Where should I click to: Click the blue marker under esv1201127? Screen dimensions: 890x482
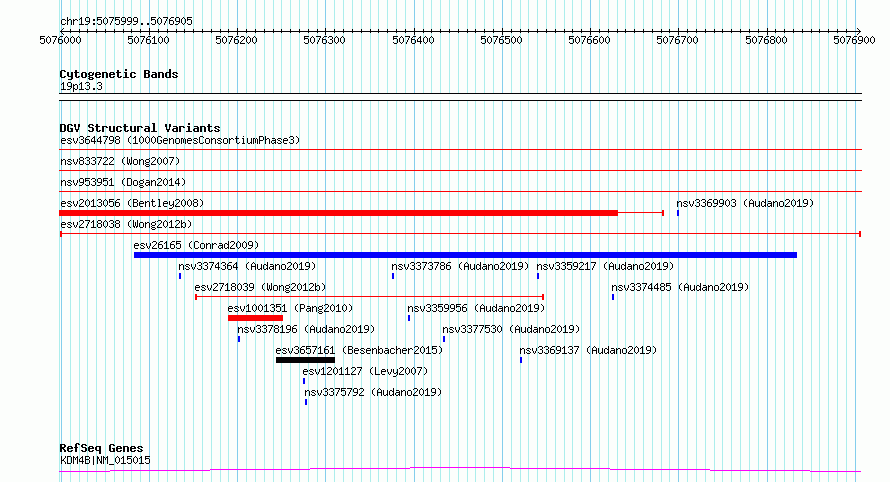click(304, 381)
